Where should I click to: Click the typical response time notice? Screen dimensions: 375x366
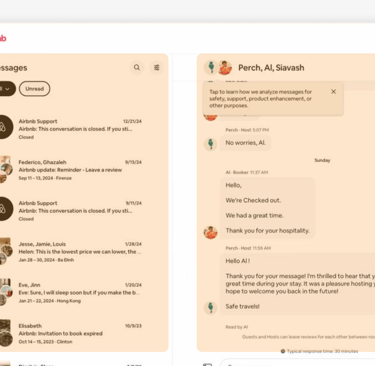tap(319, 351)
